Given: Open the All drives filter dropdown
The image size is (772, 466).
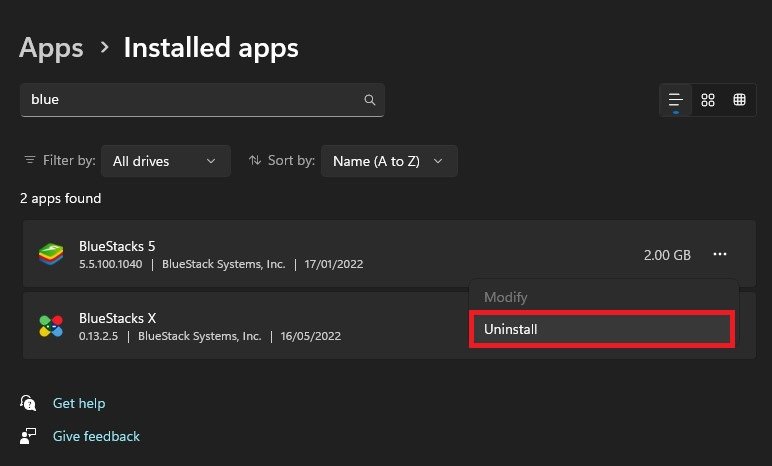Looking at the screenshot, I should 165,161.
